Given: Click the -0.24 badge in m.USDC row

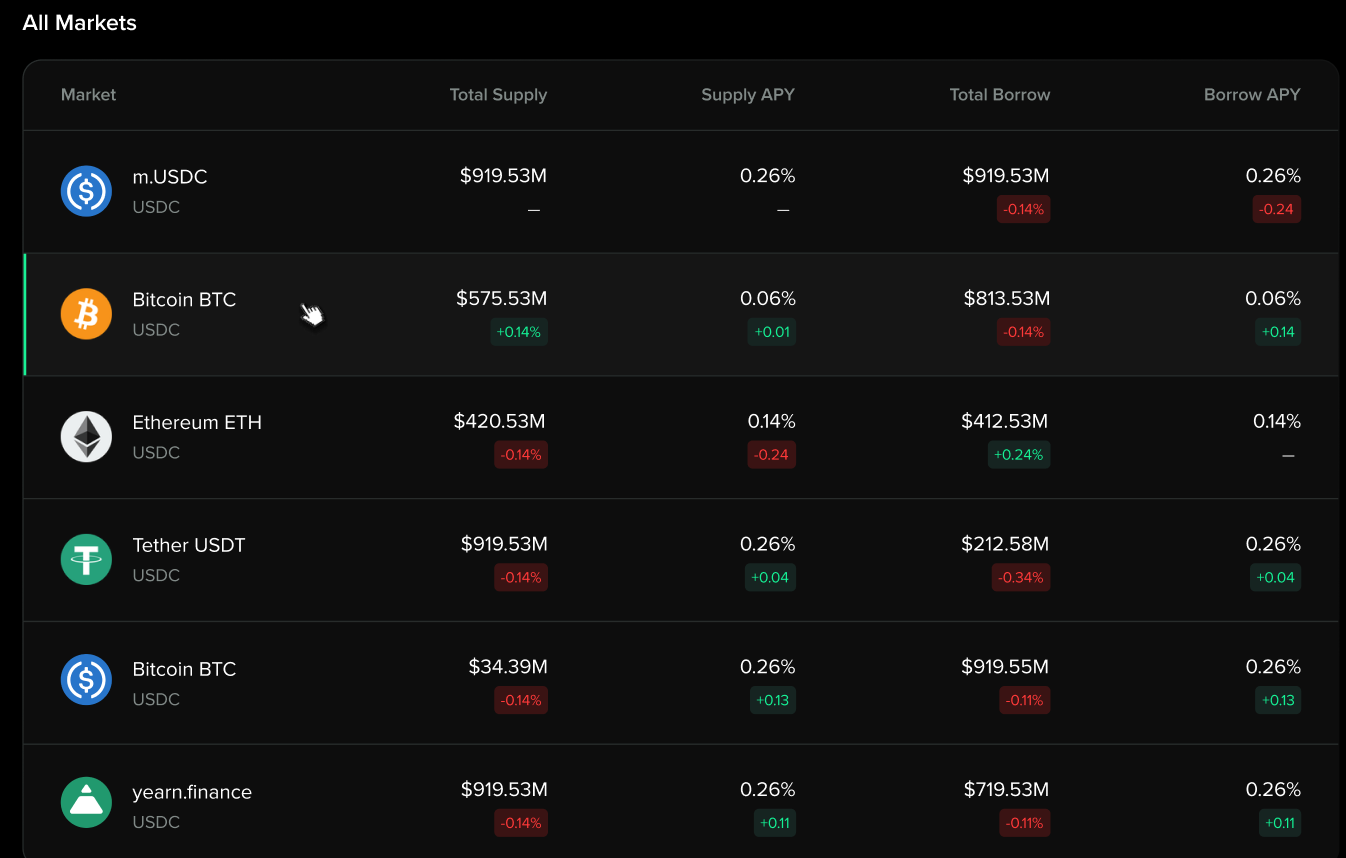Looking at the screenshot, I should 1277,209.
